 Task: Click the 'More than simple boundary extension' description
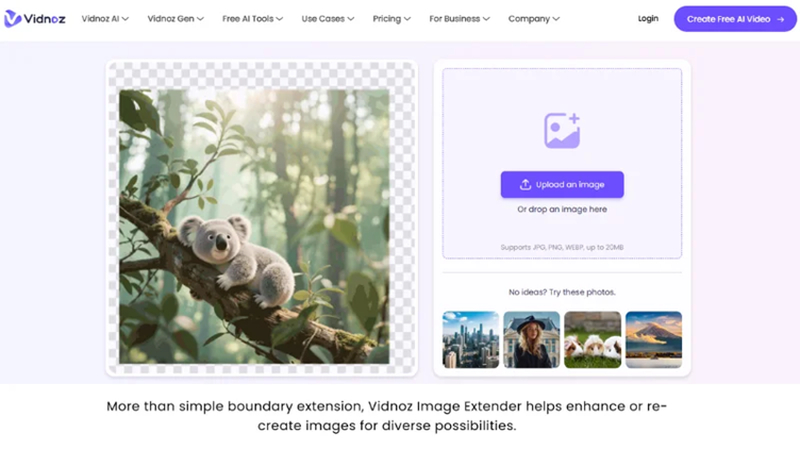pyautogui.click(x=387, y=416)
